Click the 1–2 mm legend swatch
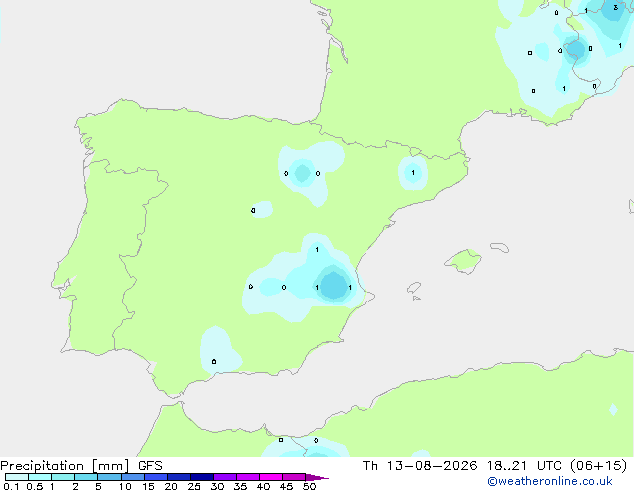Viewport: 634px width, 490px height. click(x=63, y=477)
